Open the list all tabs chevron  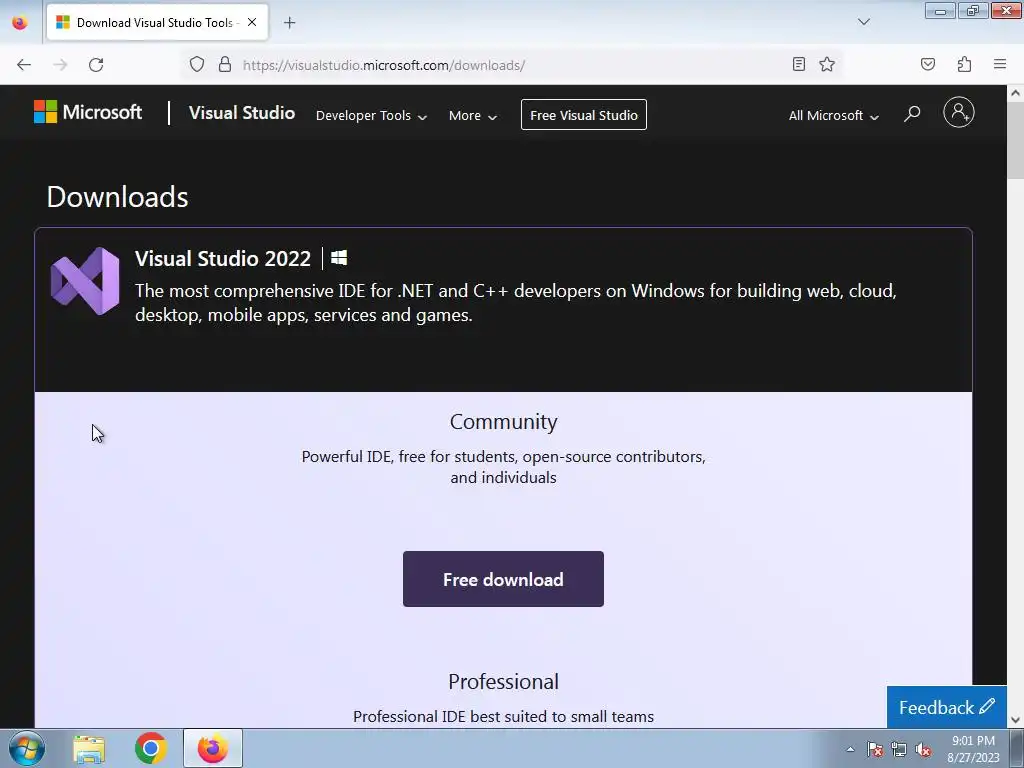click(863, 22)
